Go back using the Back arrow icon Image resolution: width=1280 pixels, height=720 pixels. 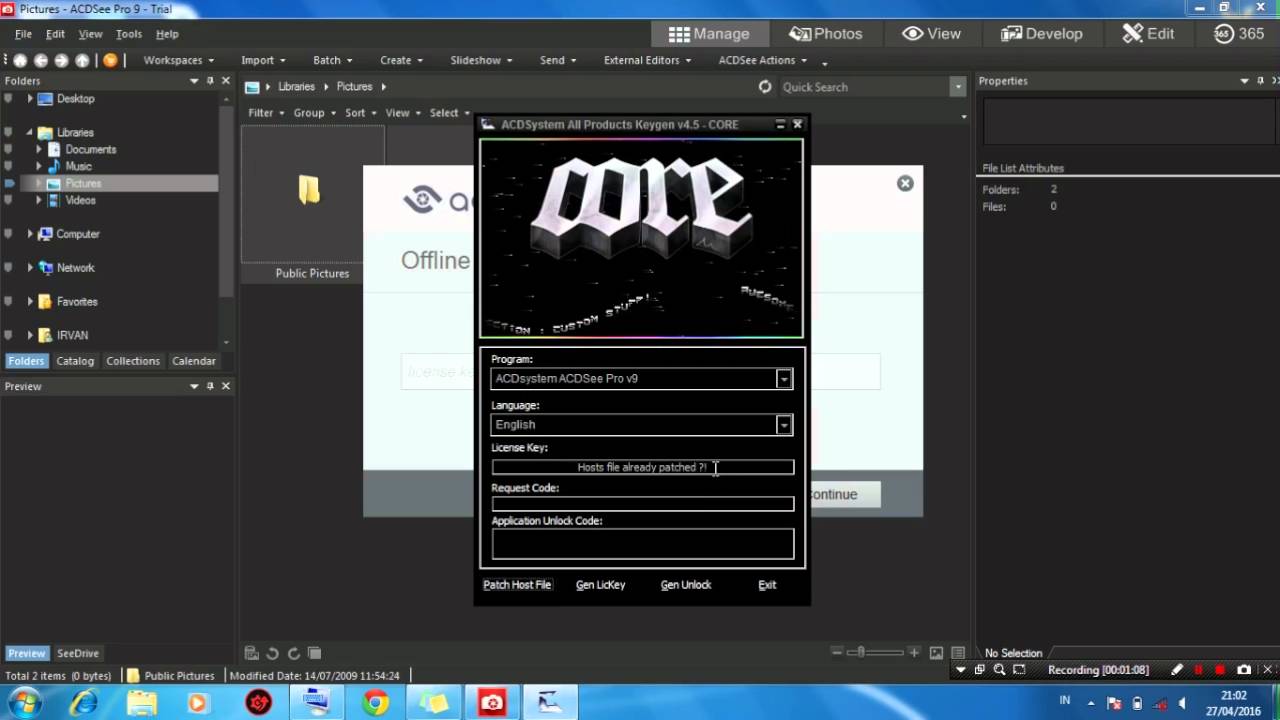(41, 60)
